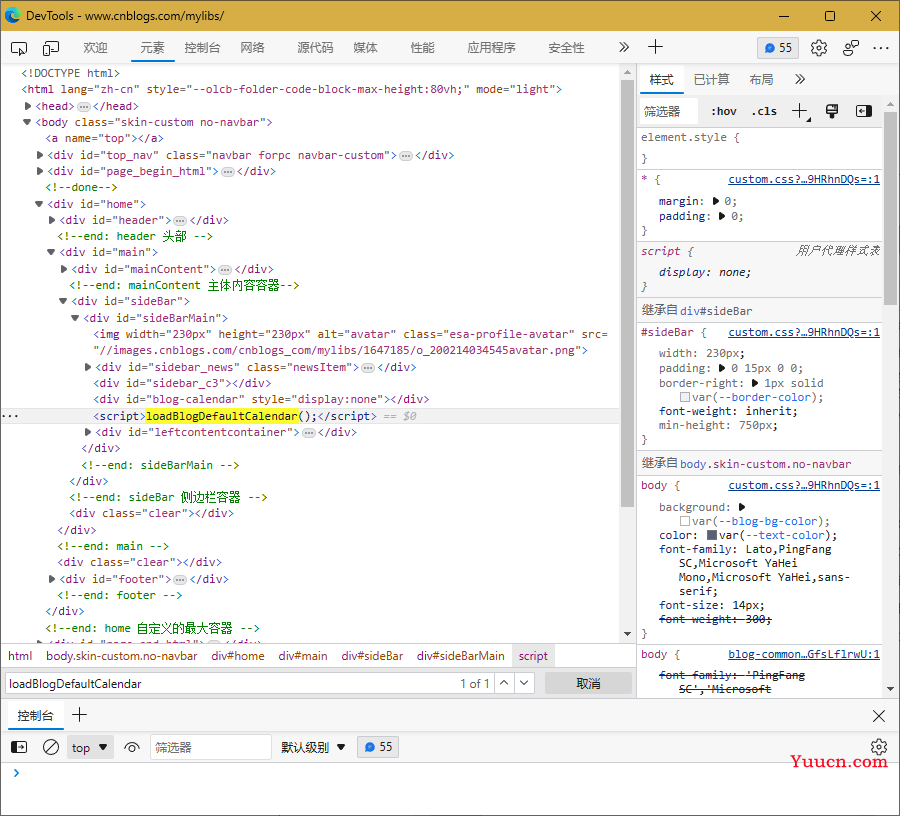Viewport: 900px width, 816px height.
Task: Open the 源代码 tab
Action: click(315, 48)
